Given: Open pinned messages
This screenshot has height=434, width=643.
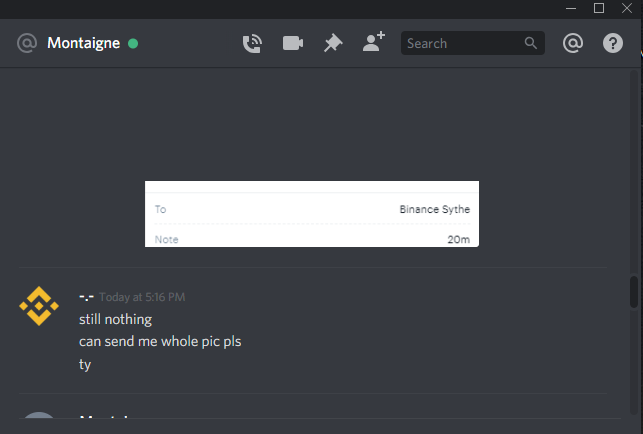Looking at the screenshot, I should pyautogui.click(x=333, y=43).
